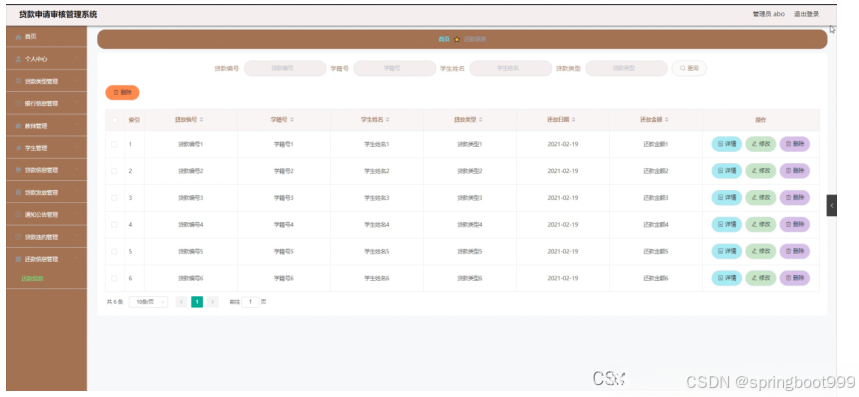Image resolution: width=859 pixels, height=397 pixels.
Task: Collapse the 还款信息管理 menu chevron
Action: (x=77, y=259)
